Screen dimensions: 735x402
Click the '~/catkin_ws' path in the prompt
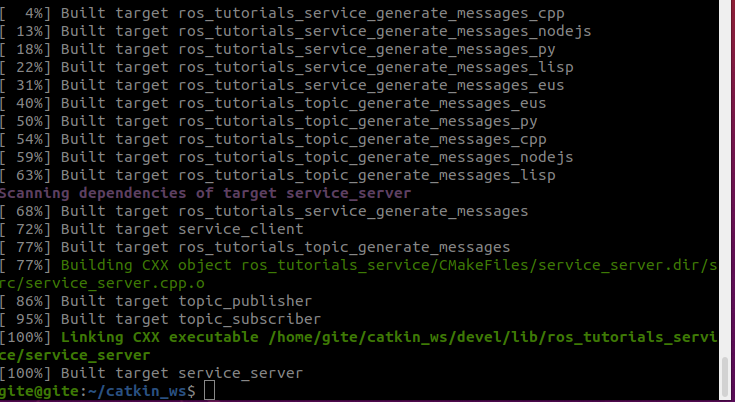[x=137, y=391]
